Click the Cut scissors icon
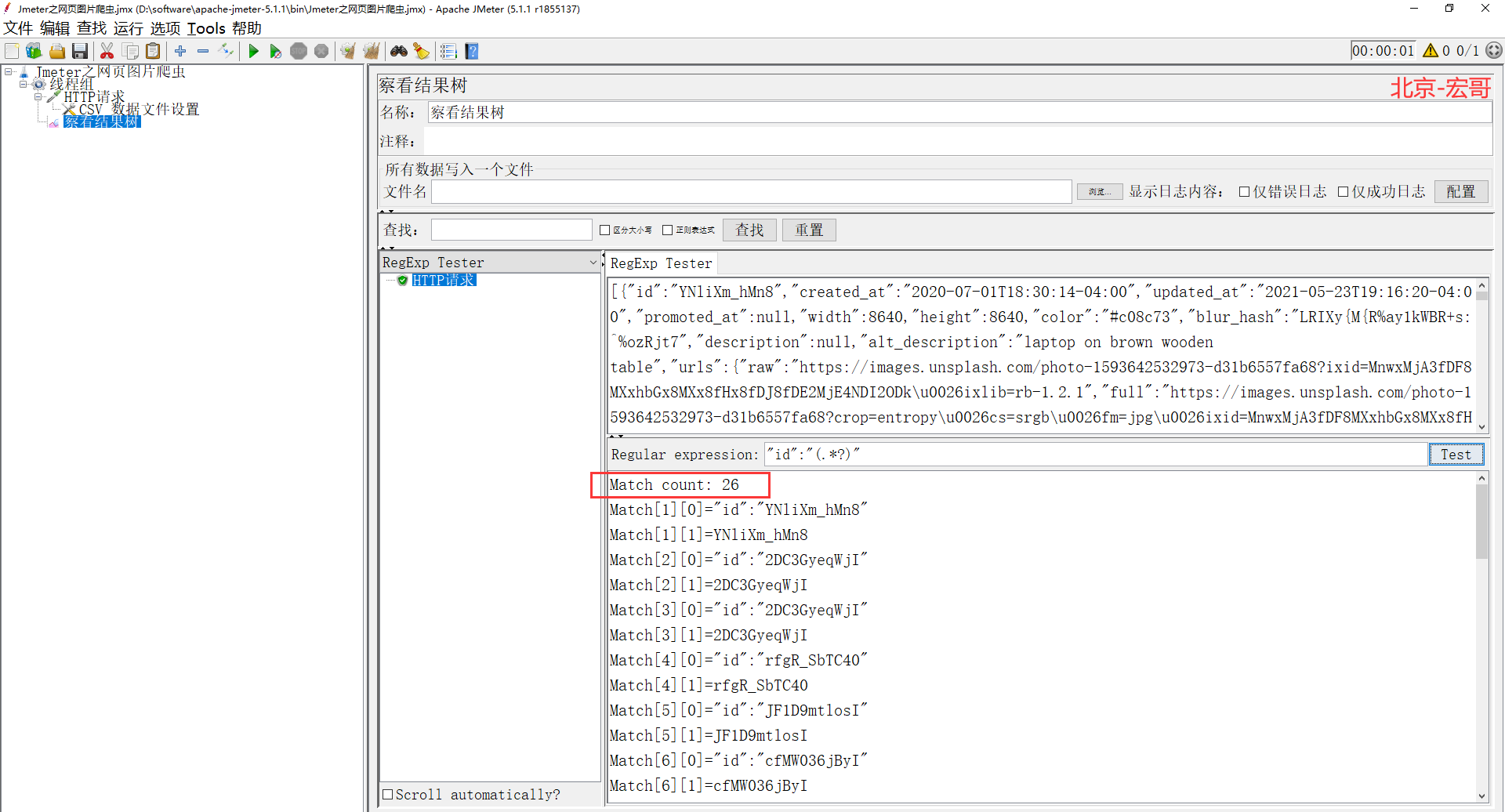 [x=107, y=51]
